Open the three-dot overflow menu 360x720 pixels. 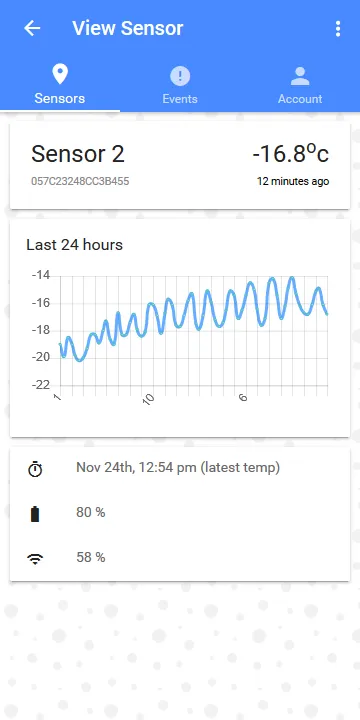338,28
